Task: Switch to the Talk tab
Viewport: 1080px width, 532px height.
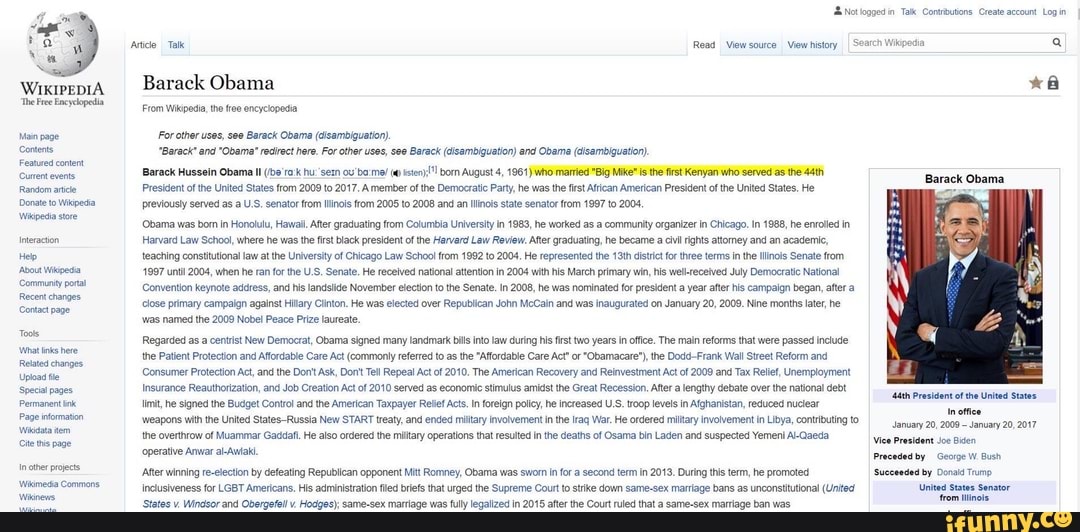Action: (x=176, y=45)
